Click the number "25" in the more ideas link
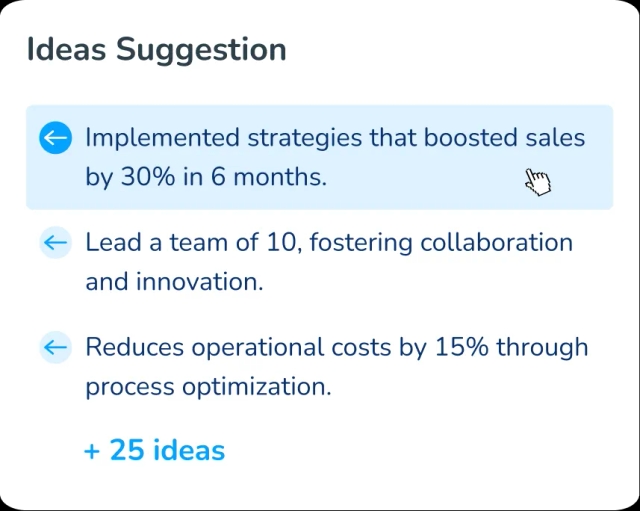This screenshot has width=640, height=511. (x=127, y=450)
